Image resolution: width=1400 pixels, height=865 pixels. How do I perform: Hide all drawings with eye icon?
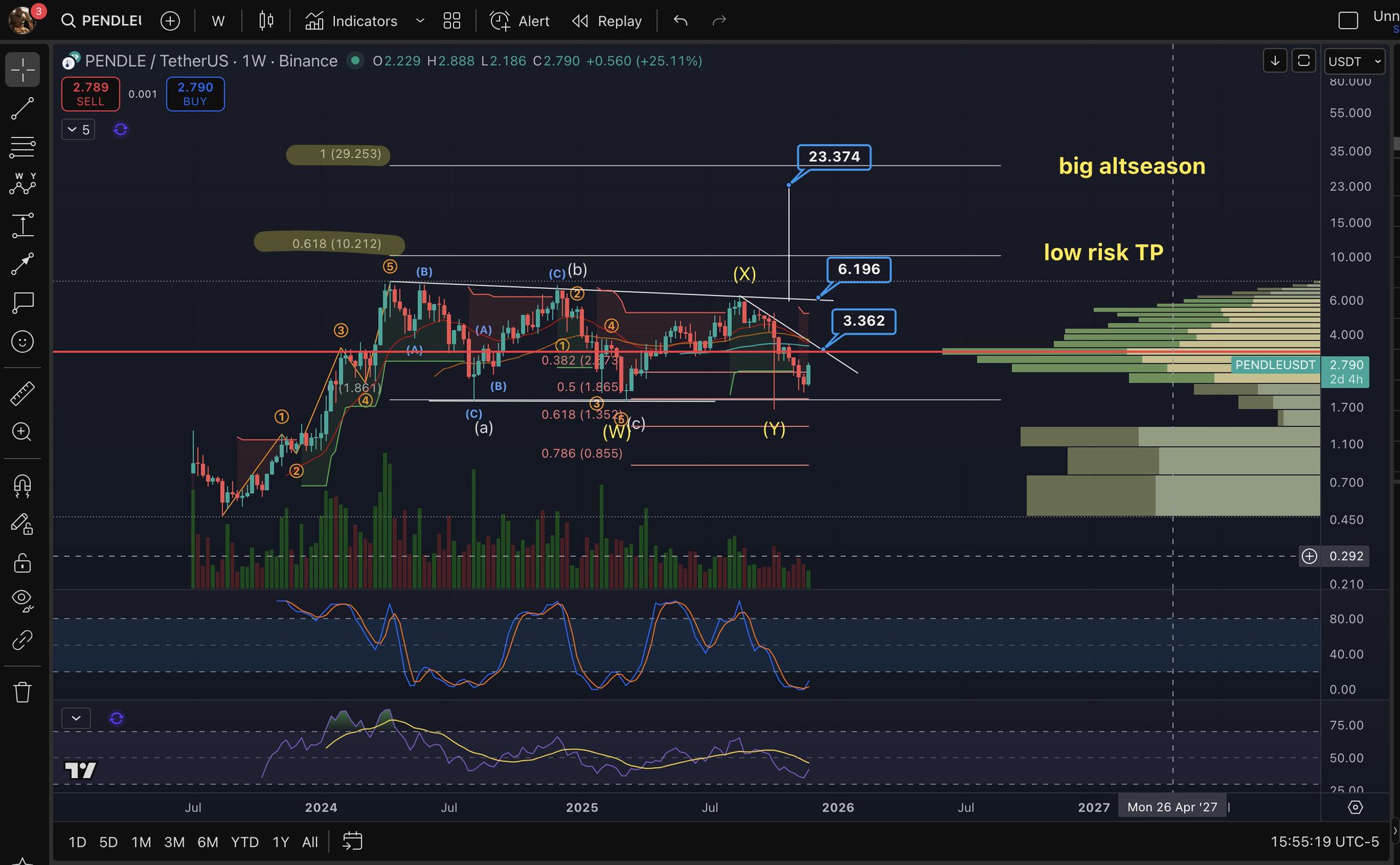pyautogui.click(x=23, y=600)
